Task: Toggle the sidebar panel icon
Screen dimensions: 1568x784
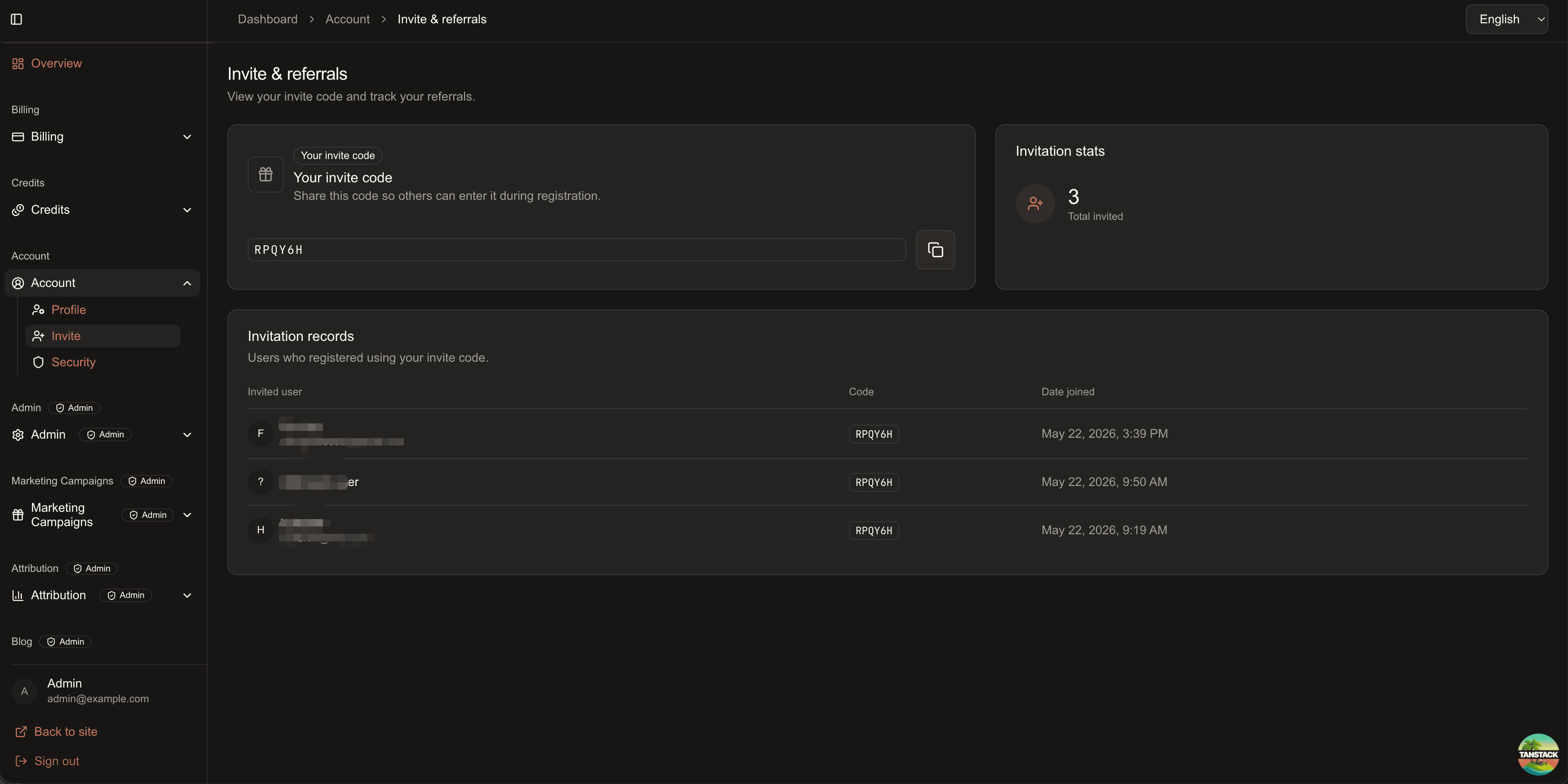Action: pos(16,20)
